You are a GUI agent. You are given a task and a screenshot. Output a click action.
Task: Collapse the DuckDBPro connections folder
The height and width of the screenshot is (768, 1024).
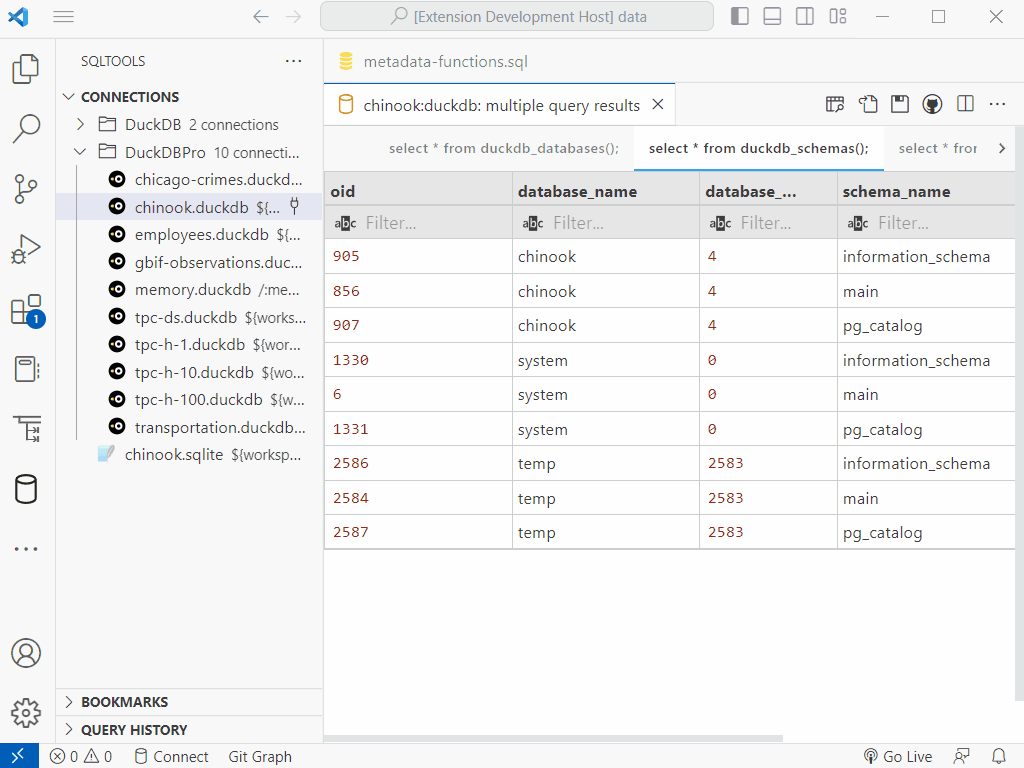click(81, 153)
